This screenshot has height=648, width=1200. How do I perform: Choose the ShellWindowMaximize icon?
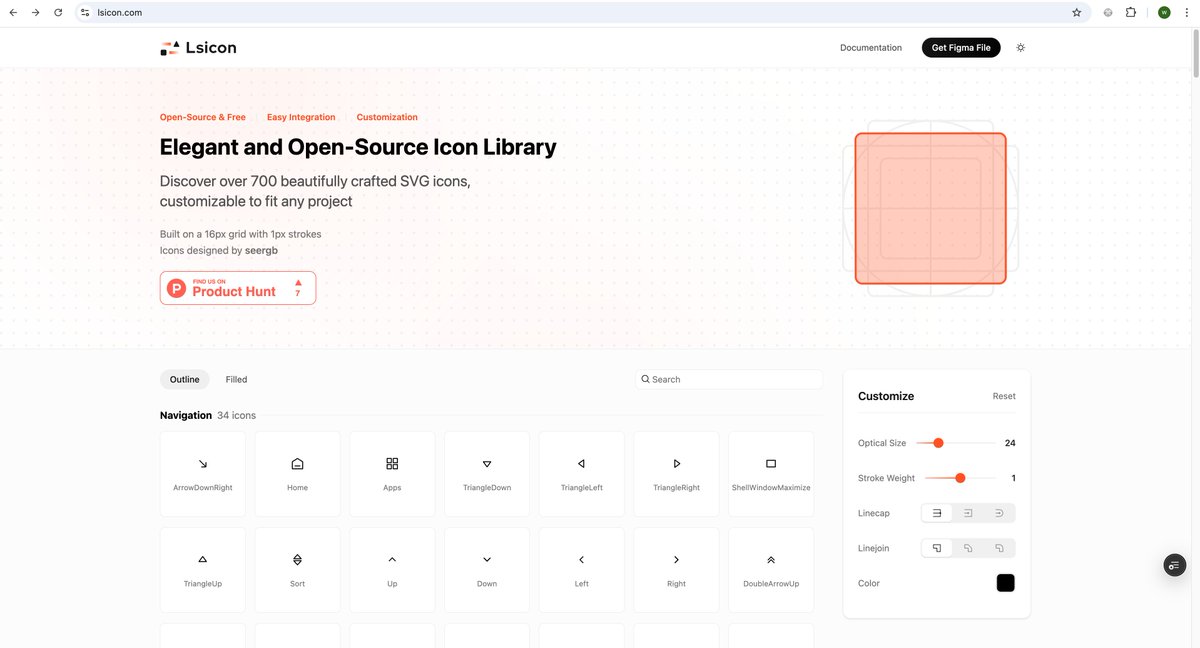pyautogui.click(x=771, y=474)
